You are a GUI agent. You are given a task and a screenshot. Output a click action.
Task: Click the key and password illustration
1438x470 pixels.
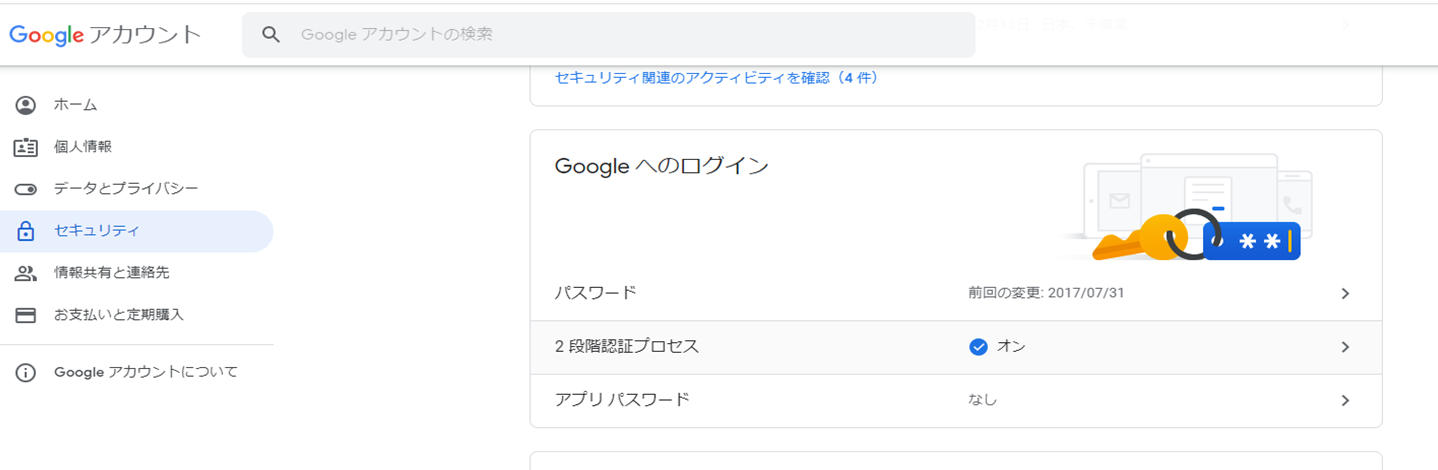tap(1190, 212)
